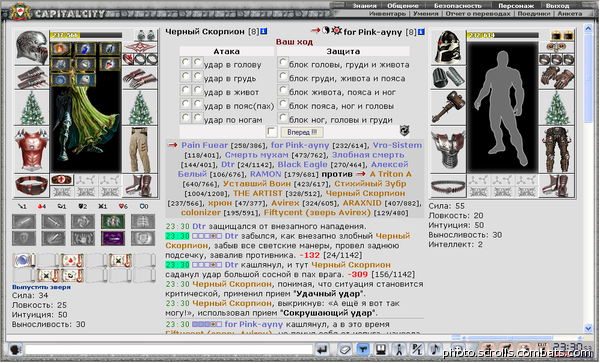This screenshot has width=600, height=363.
Task: Toggle the music note sound icon
Action: (x=435, y=349)
